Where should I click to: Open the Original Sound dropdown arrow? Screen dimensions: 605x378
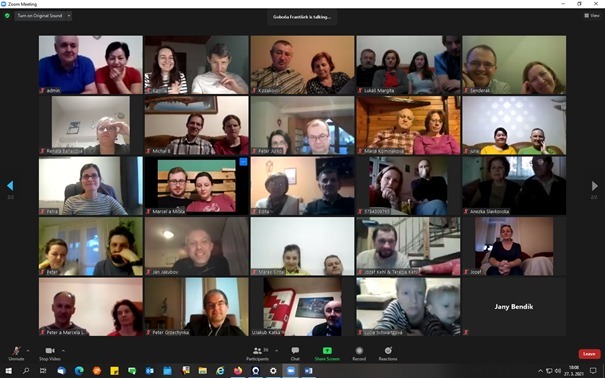[x=69, y=16]
